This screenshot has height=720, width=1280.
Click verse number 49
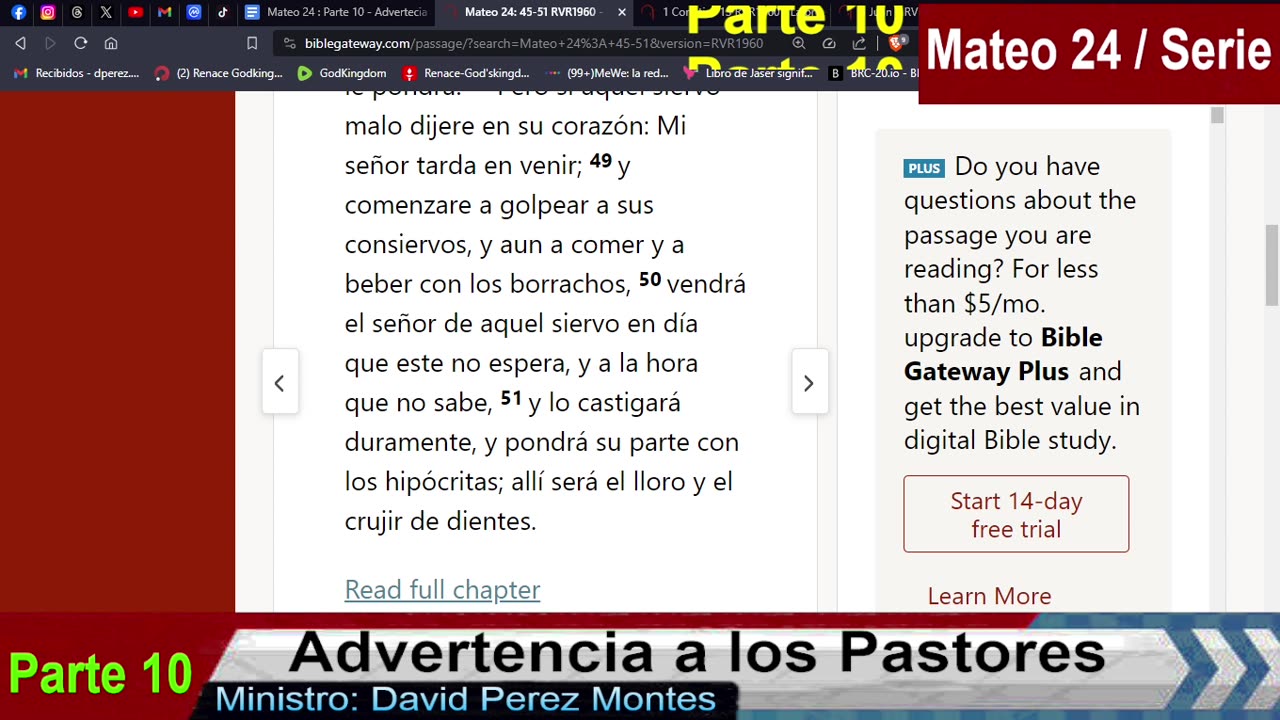pos(601,161)
